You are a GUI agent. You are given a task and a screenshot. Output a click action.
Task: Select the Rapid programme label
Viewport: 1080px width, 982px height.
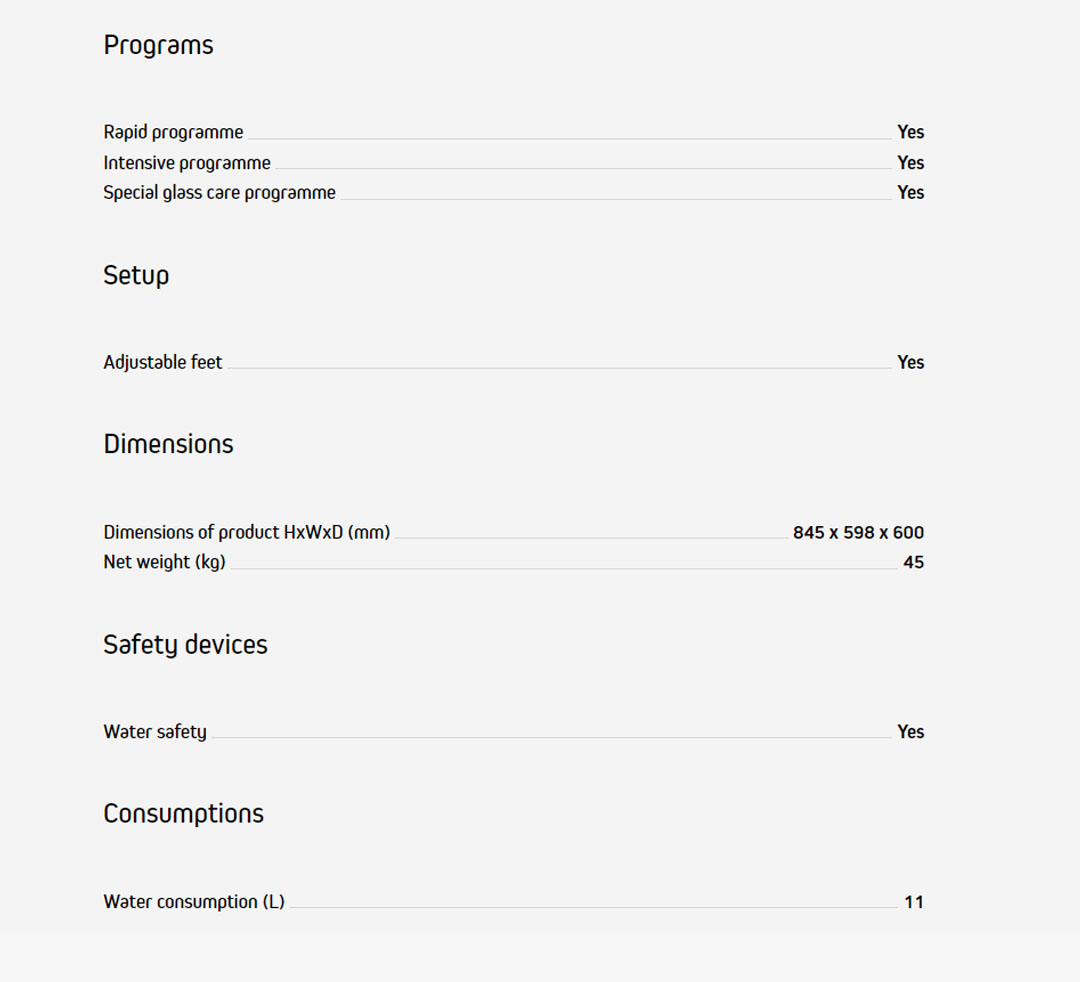pyautogui.click(x=173, y=132)
